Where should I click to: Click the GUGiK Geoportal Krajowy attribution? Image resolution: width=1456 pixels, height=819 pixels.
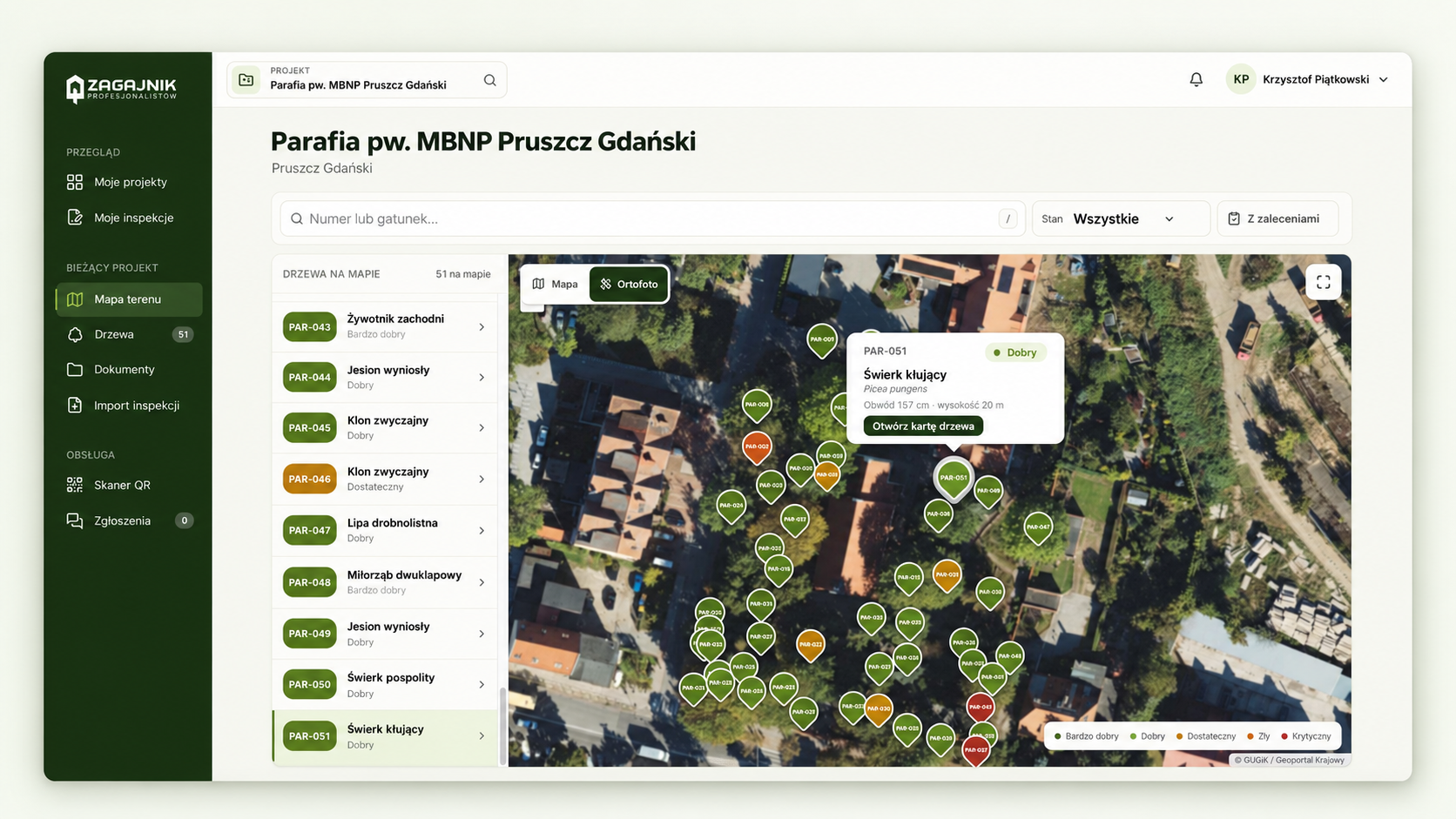(1289, 760)
